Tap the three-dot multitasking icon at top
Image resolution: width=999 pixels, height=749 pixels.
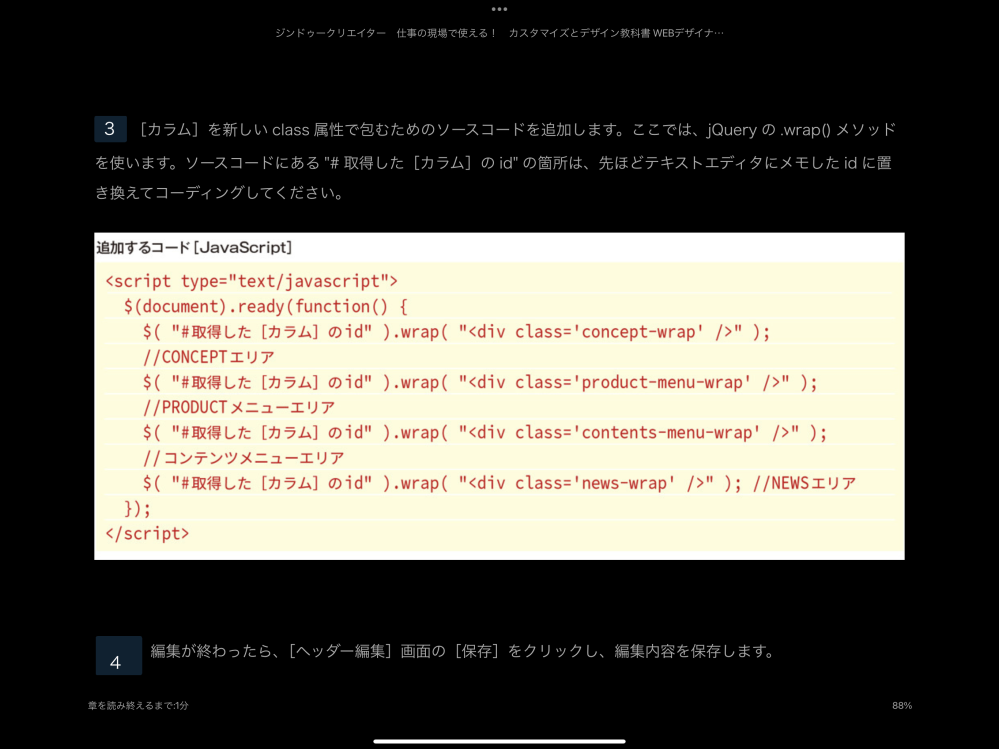tap(499, 9)
